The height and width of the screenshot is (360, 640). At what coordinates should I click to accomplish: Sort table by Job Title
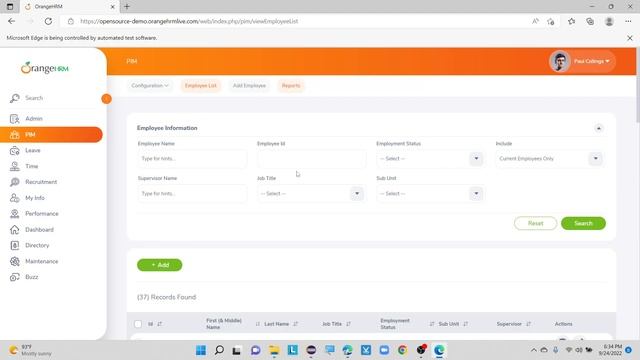(348, 324)
